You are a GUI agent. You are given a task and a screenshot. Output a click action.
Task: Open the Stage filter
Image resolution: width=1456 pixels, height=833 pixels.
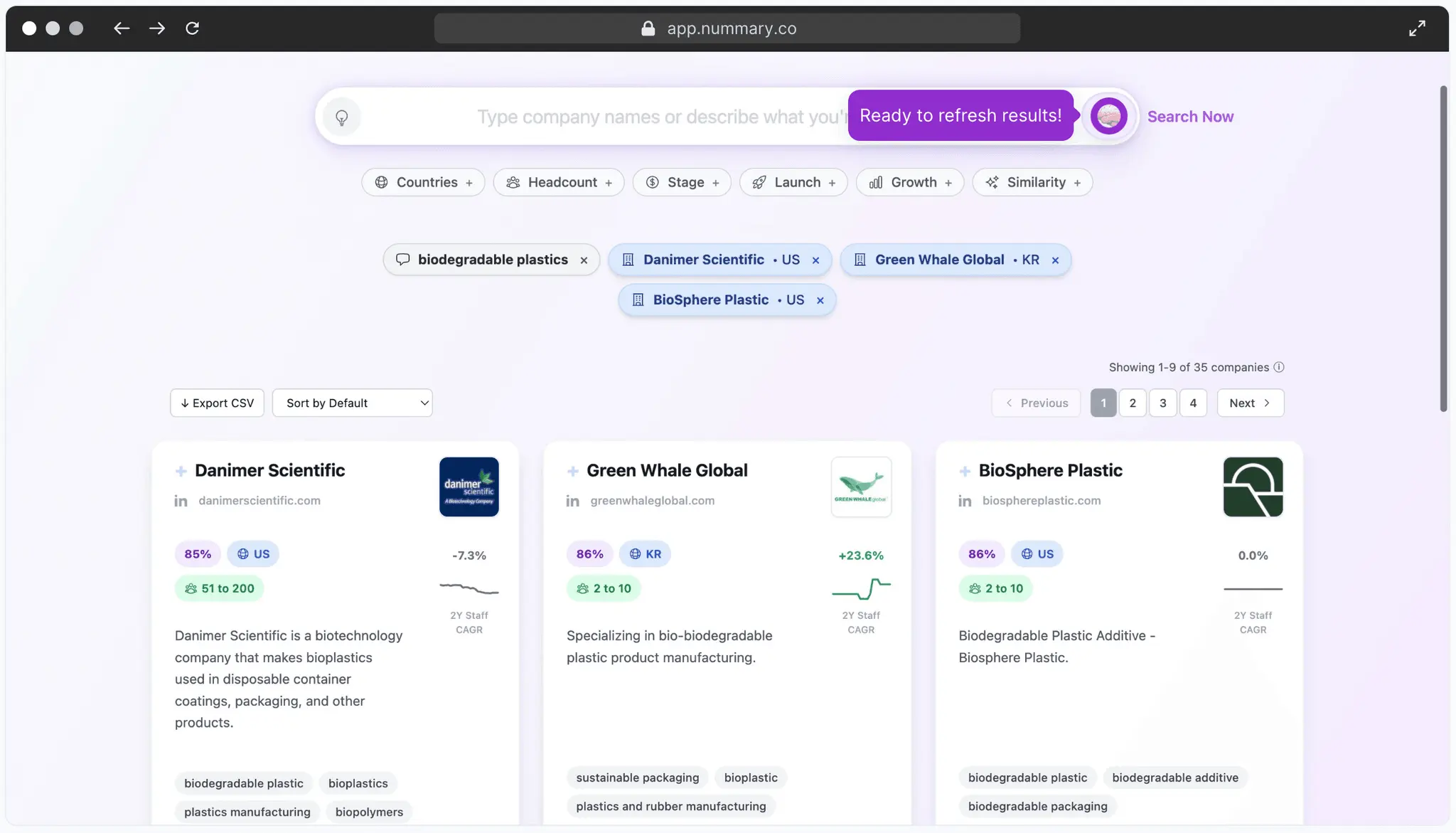coord(682,182)
